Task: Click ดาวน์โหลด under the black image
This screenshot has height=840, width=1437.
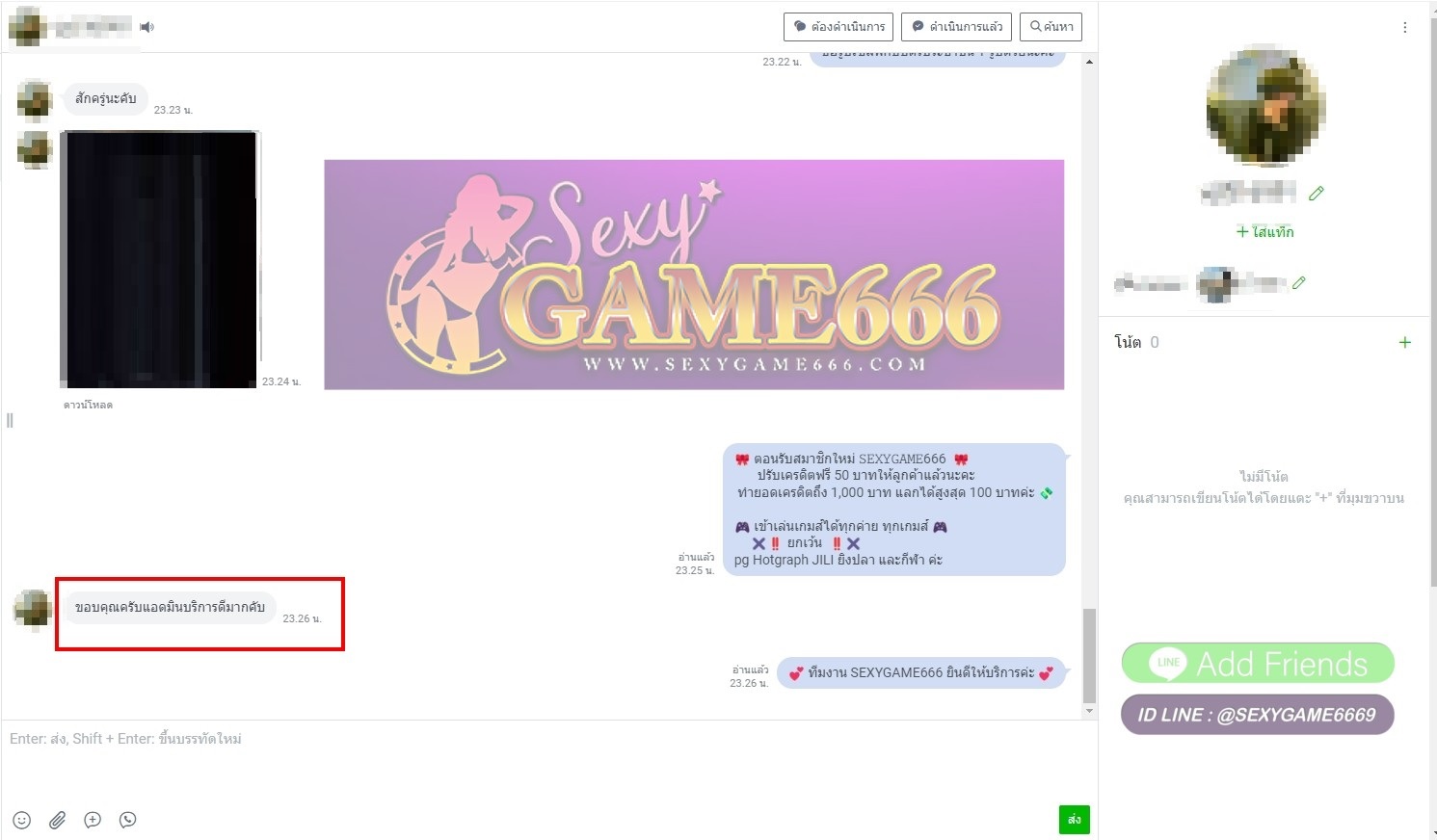Action: click(88, 406)
